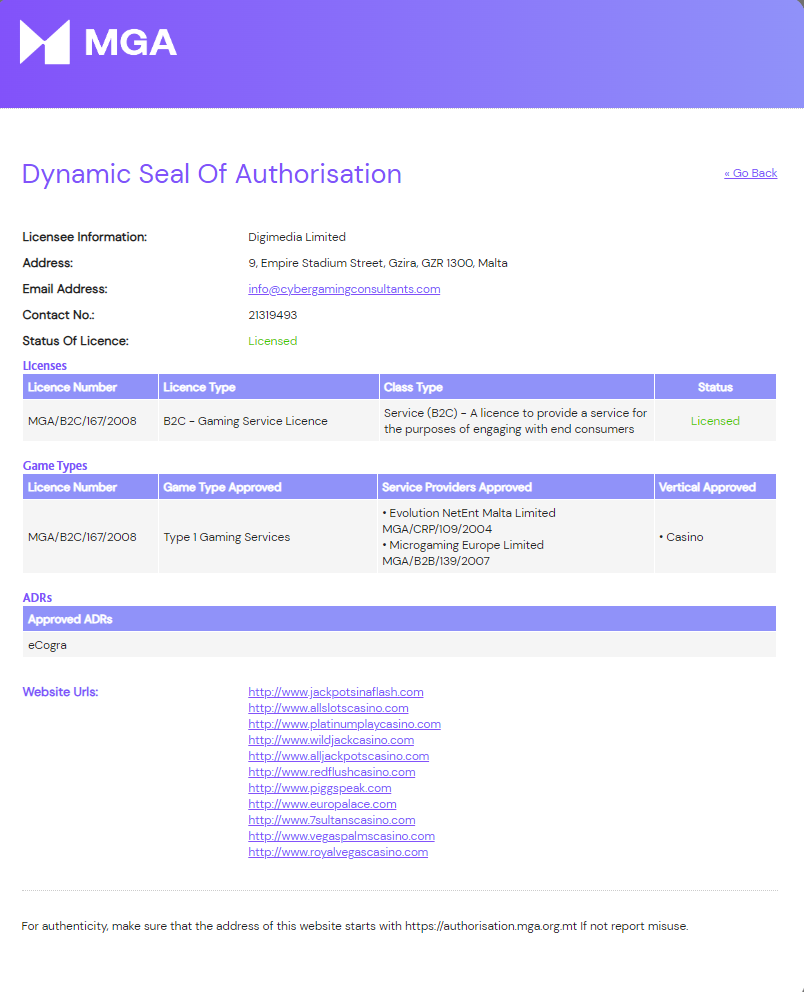Click the Game Type Approved column header
The height and width of the screenshot is (992, 804).
[x=268, y=487]
